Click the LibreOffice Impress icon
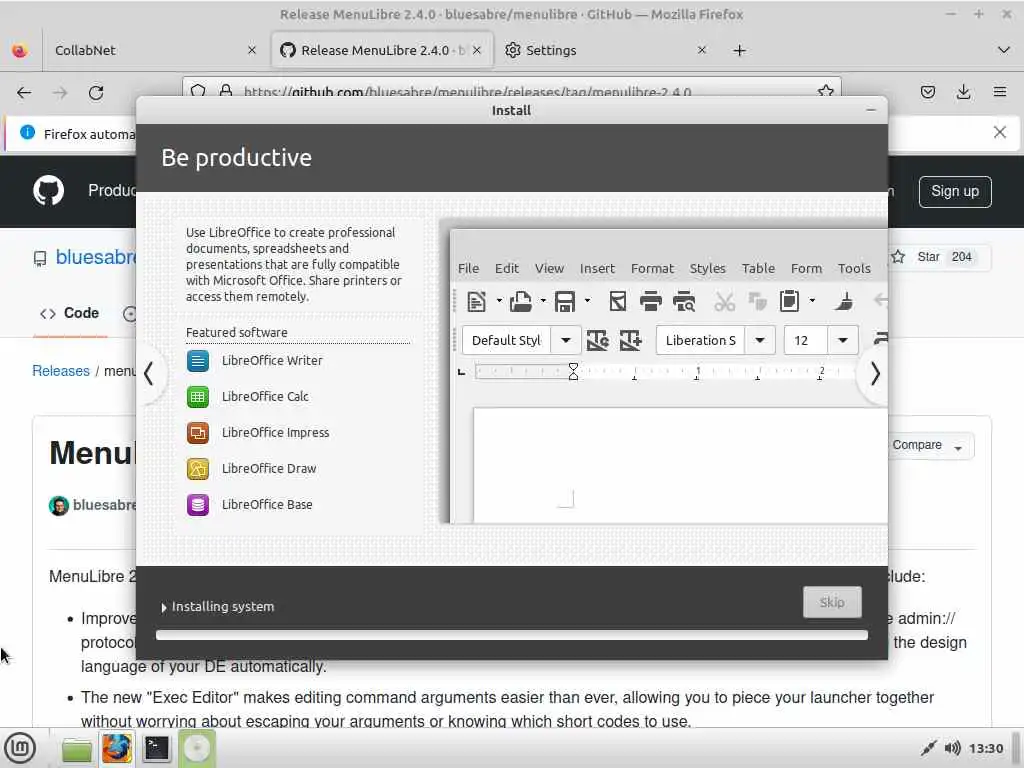1024x768 pixels. click(198, 432)
